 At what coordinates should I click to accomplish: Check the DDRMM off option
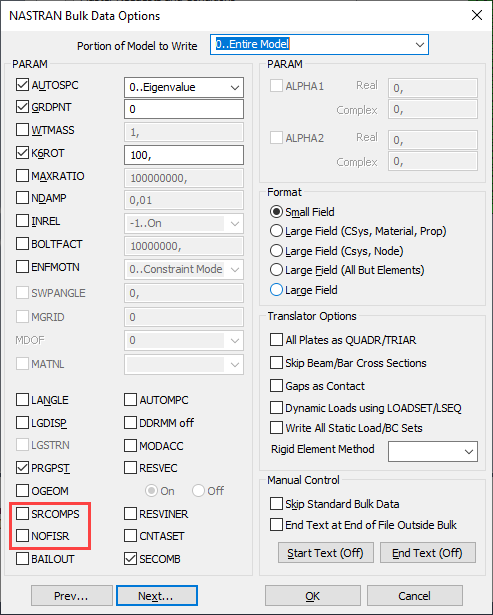tap(130, 422)
